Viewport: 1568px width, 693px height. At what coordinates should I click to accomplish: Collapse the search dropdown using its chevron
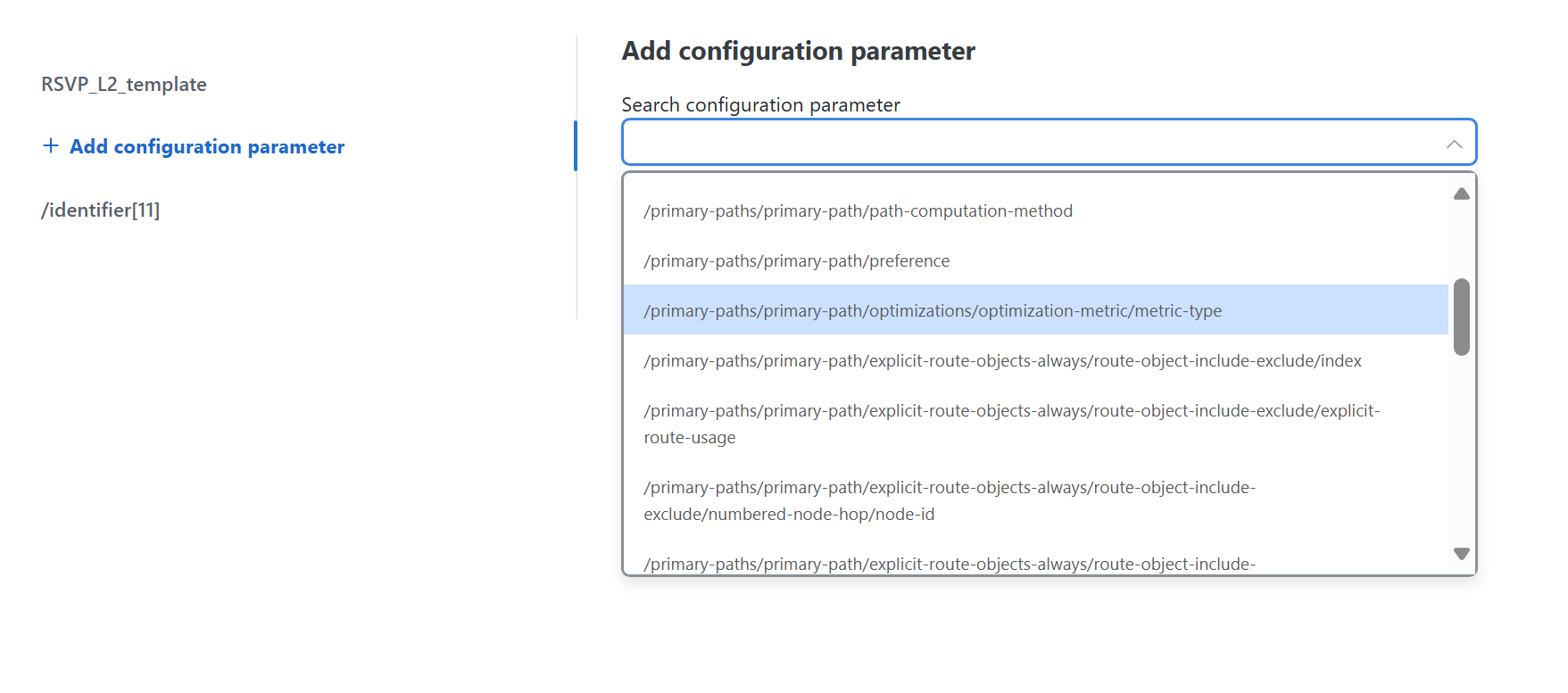pos(1454,144)
